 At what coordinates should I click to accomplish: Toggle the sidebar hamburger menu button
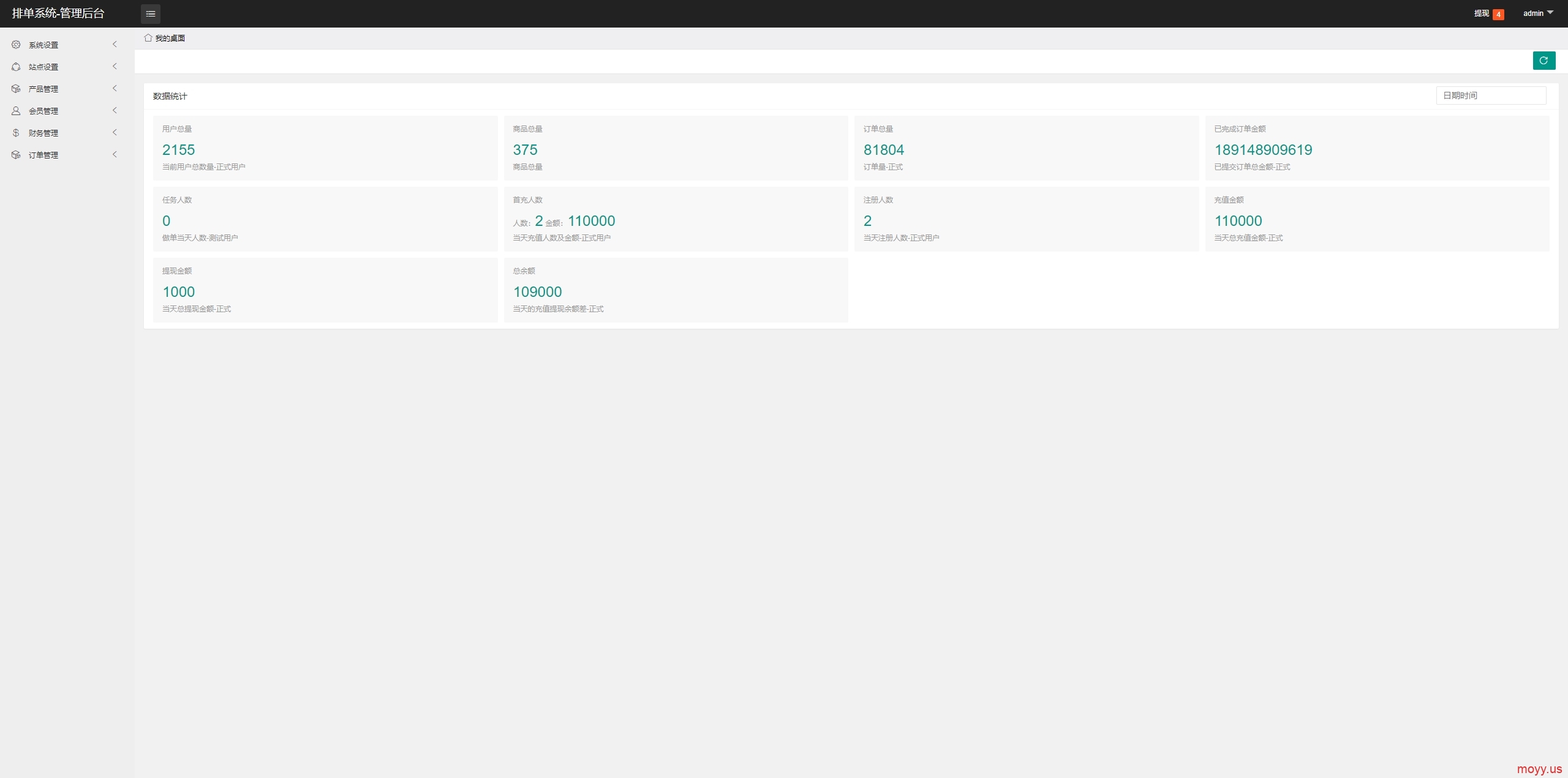(x=151, y=13)
